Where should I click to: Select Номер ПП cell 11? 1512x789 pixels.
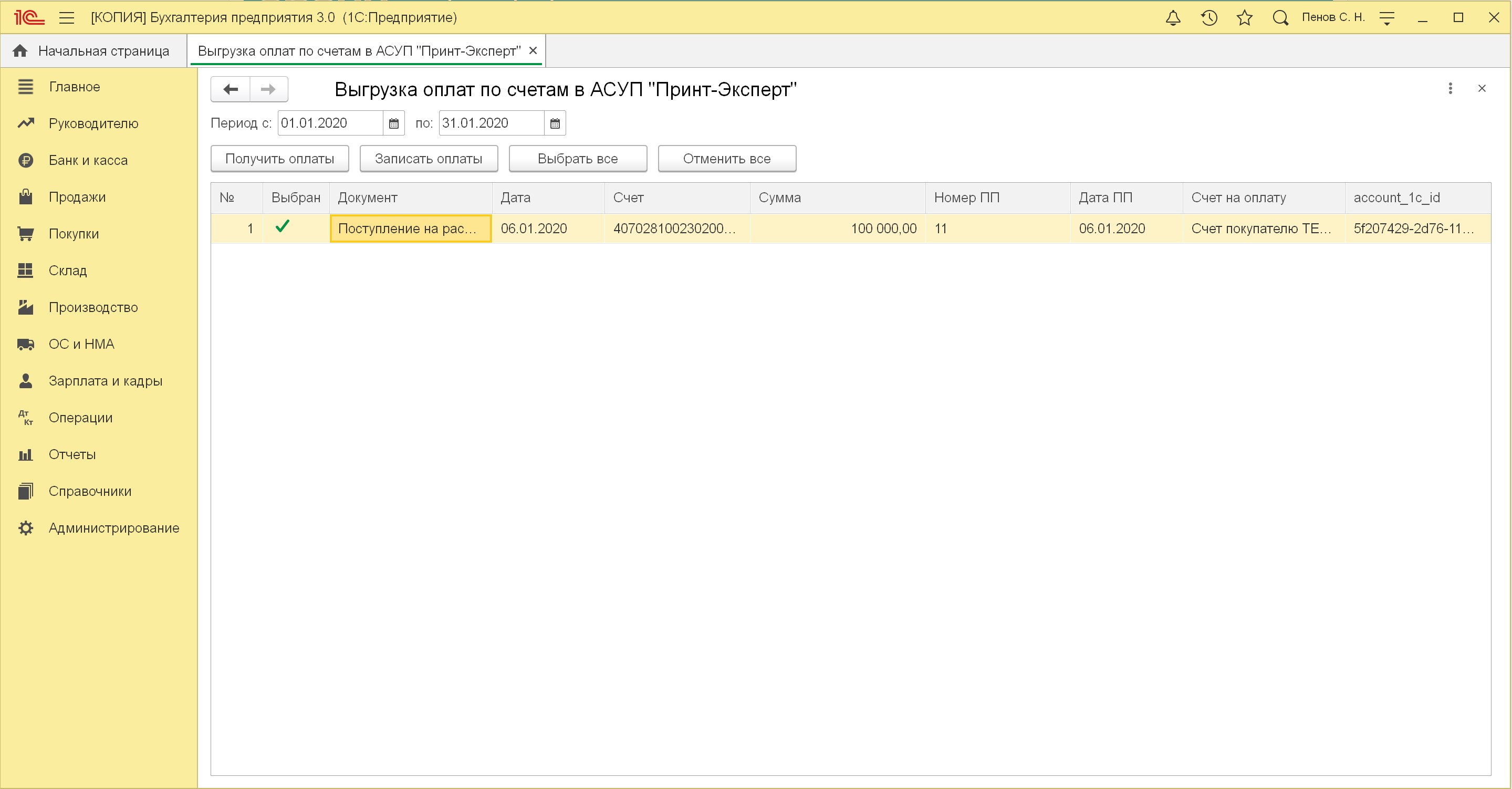tap(998, 229)
